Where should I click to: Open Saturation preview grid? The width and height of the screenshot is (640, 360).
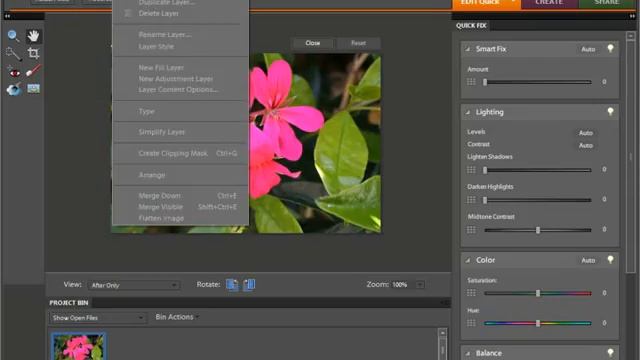point(471,293)
